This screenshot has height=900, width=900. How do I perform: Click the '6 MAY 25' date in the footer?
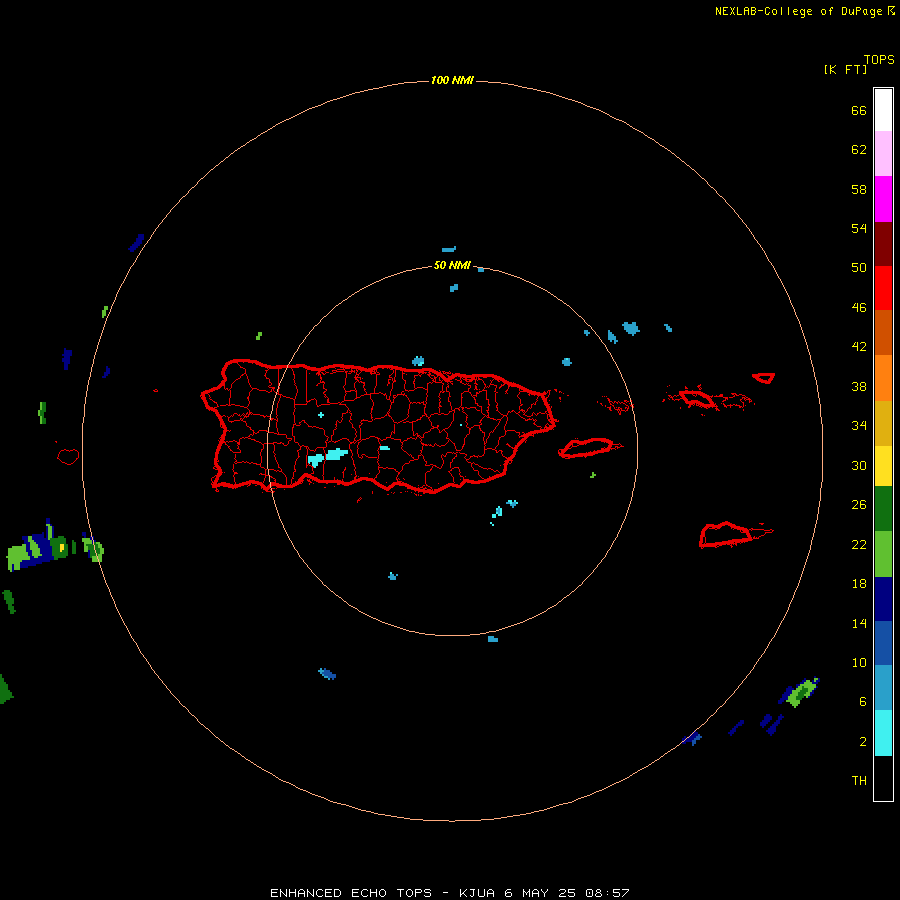tap(541, 893)
